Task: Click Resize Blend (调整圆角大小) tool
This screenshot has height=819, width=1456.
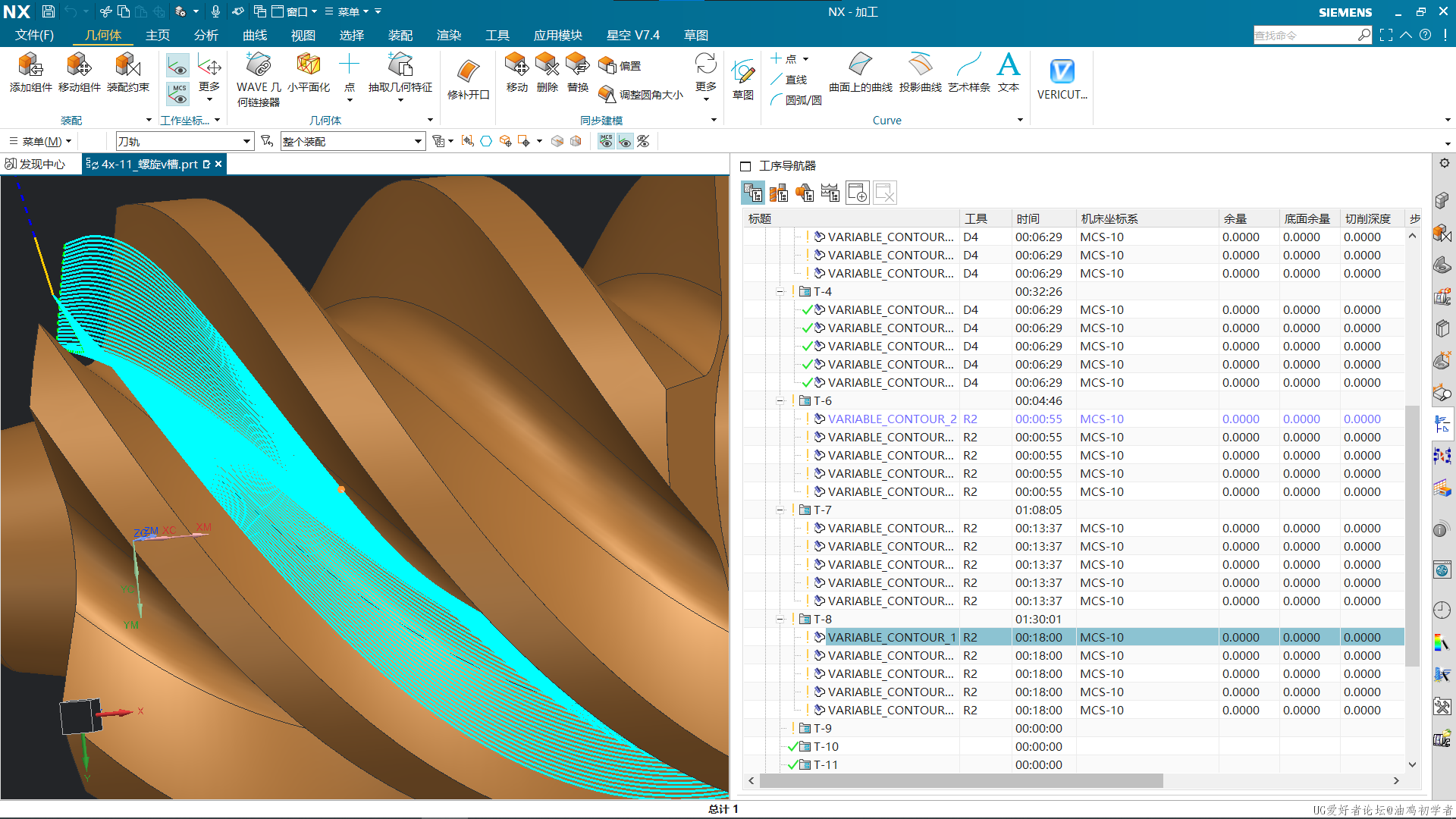Action: (x=641, y=95)
